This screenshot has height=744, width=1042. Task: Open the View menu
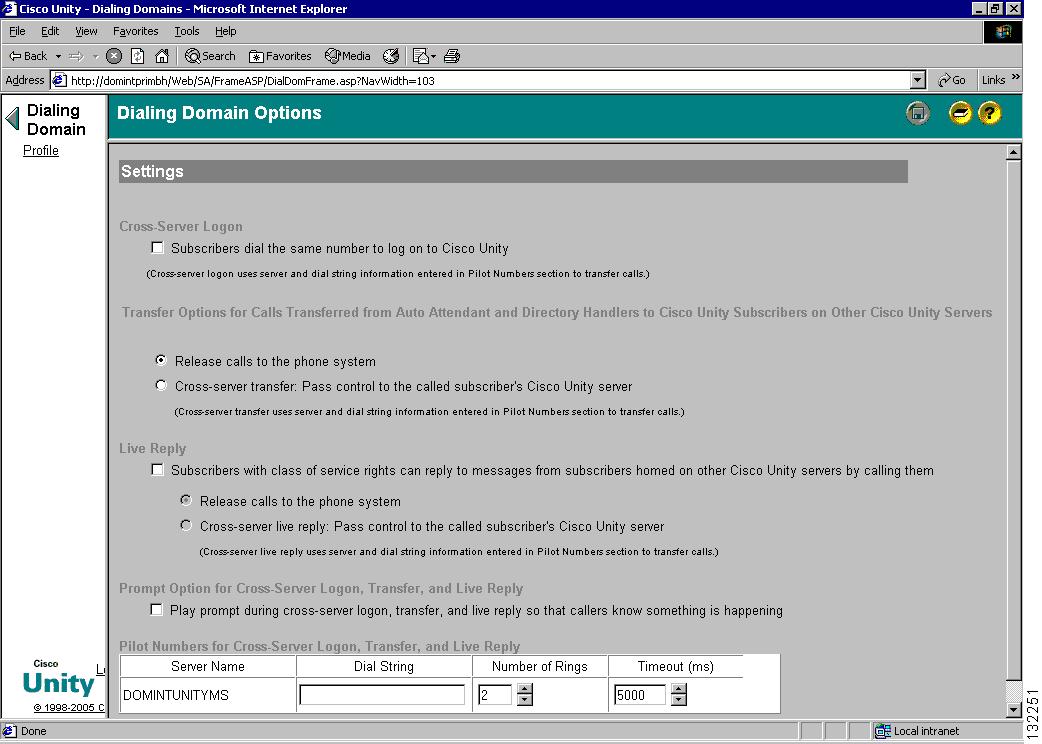pyautogui.click(x=86, y=31)
